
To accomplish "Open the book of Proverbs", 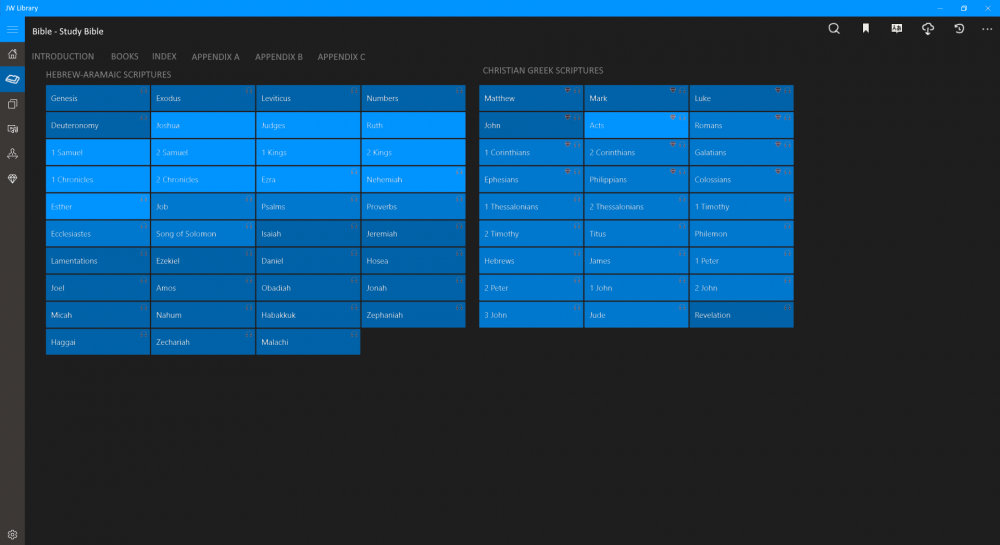I will coord(413,207).
